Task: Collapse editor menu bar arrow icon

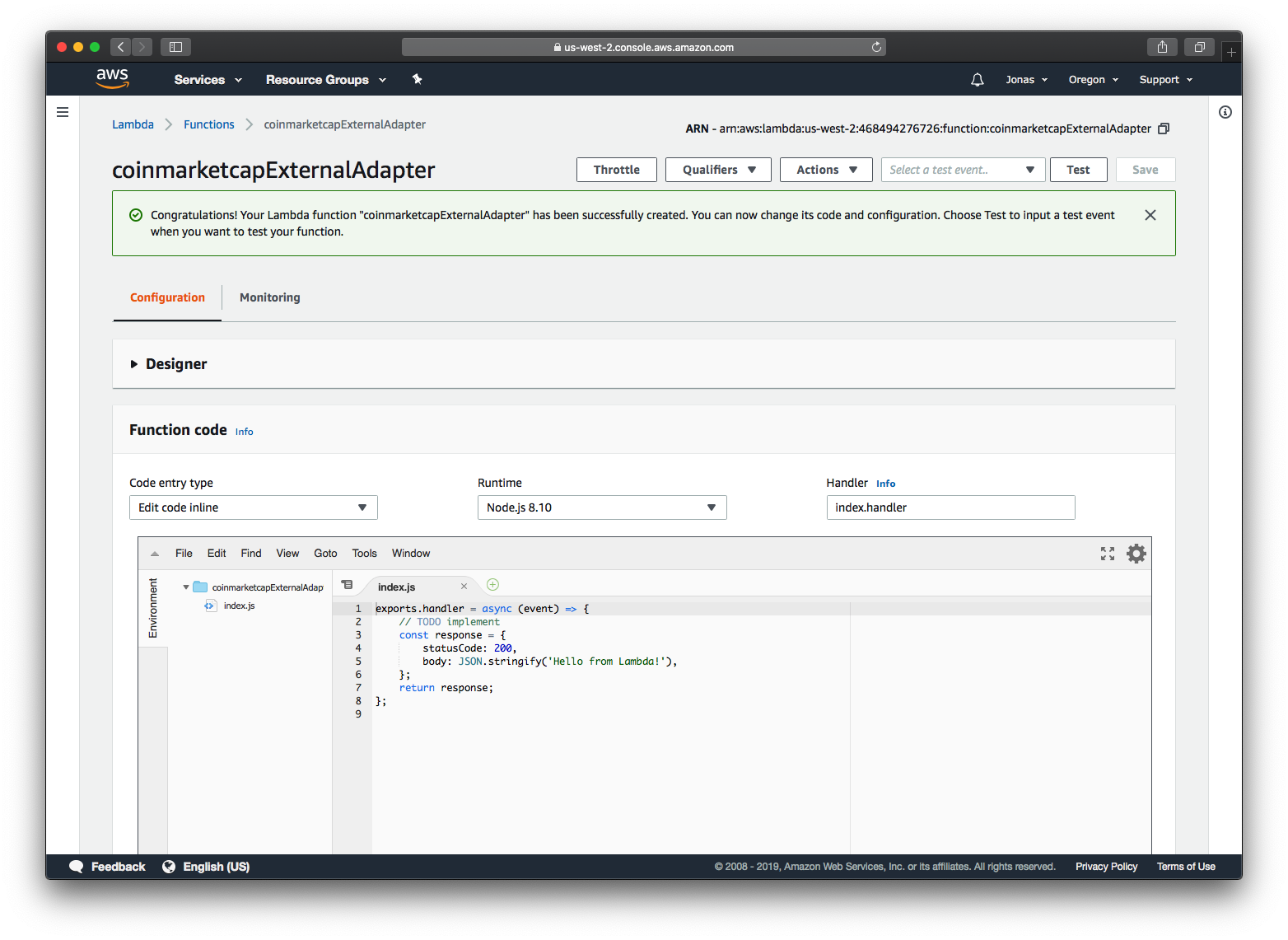Action: [x=155, y=554]
